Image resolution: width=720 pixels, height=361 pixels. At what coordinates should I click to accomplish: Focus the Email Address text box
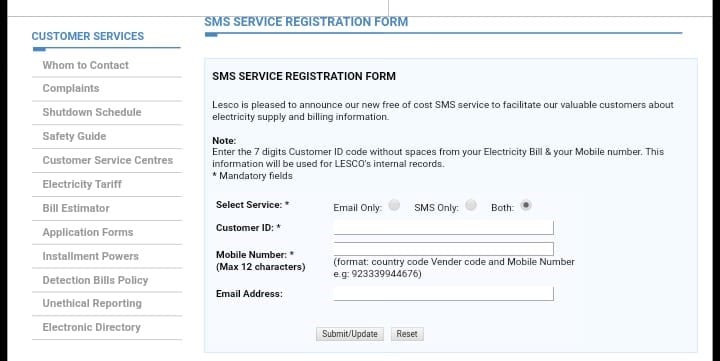(x=444, y=293)
